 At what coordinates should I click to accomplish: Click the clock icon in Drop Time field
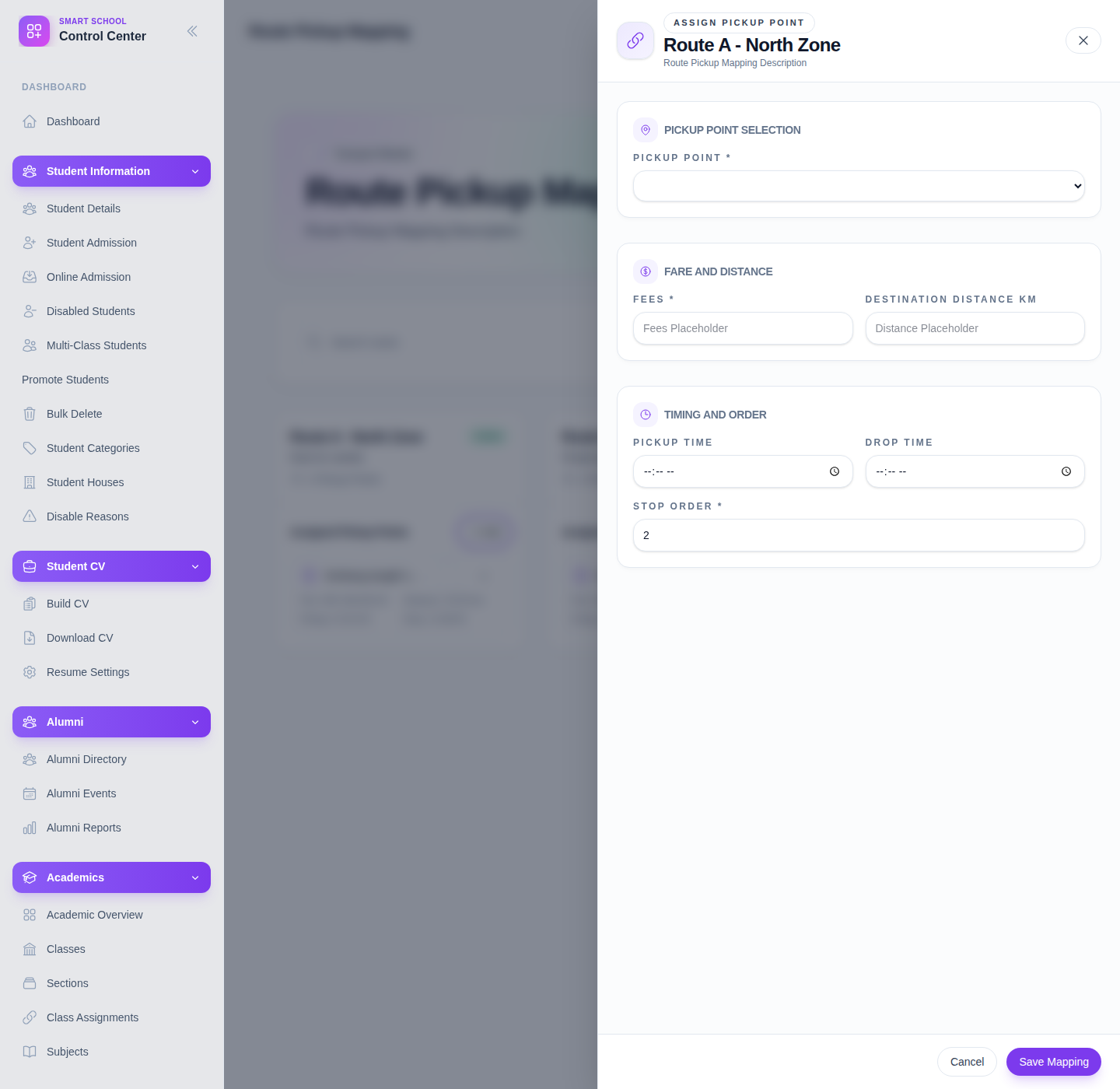[1066, 471]
